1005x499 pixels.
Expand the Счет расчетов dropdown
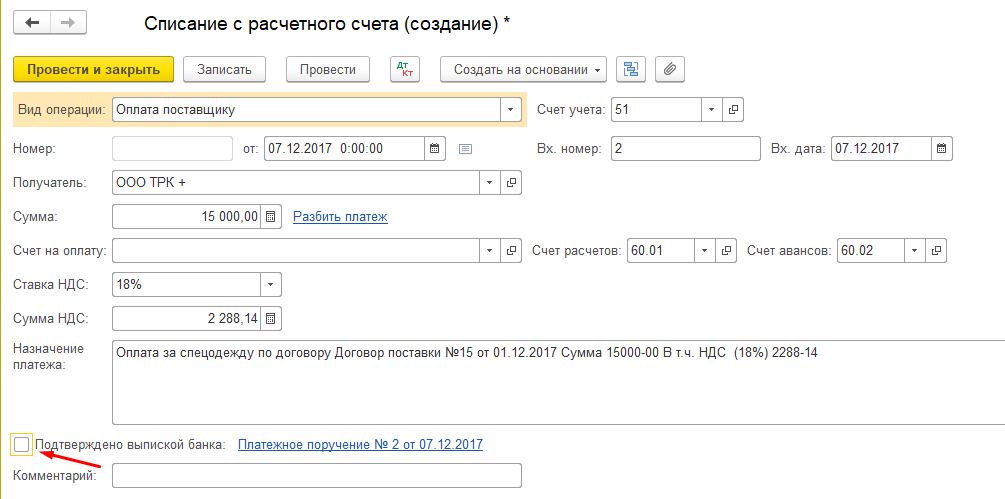[704, 250]
